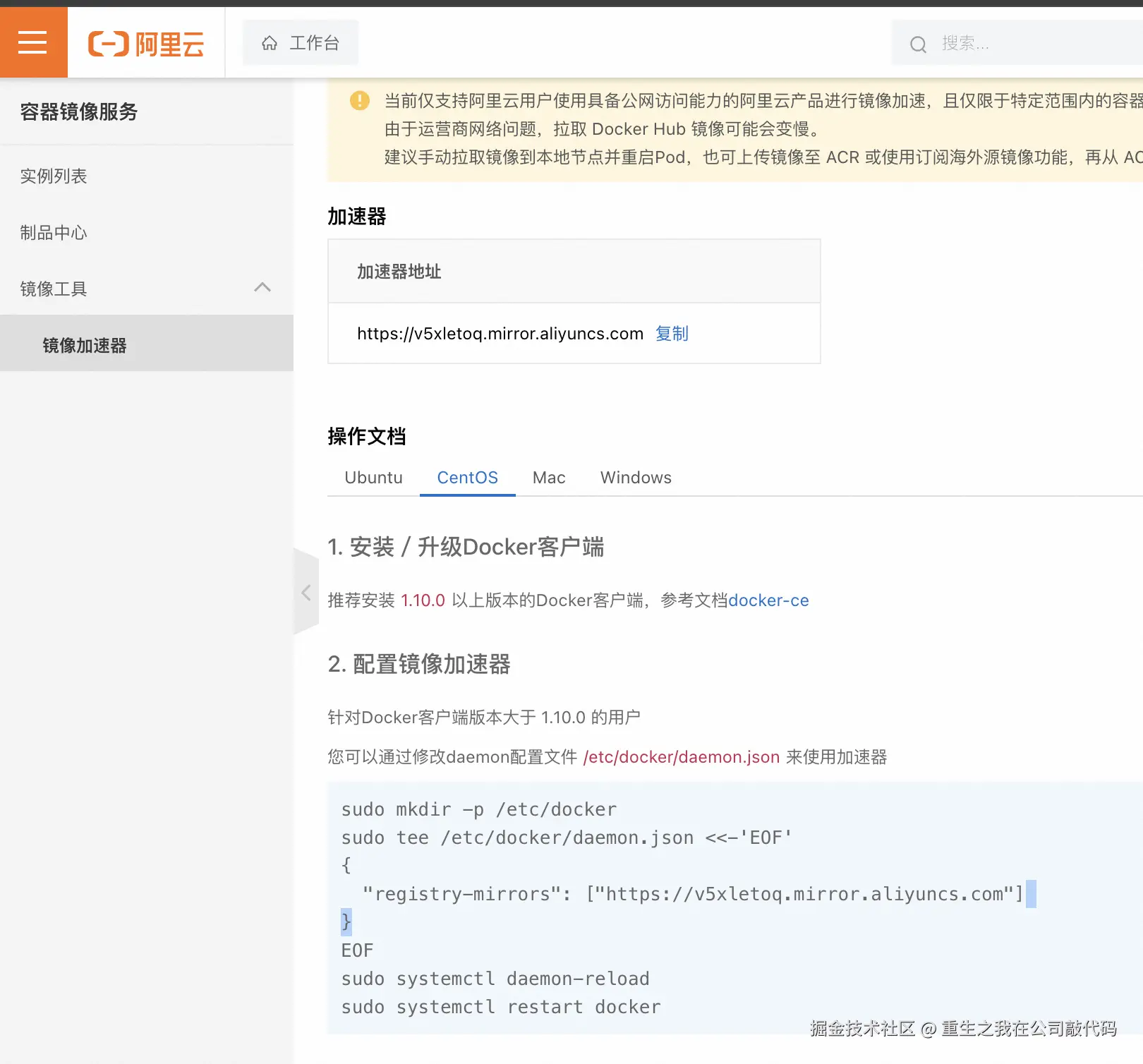Screen dimensions: 1143x1064
Task: Click 'sudo systemctl daemon-reload' line
Action: 495,979
